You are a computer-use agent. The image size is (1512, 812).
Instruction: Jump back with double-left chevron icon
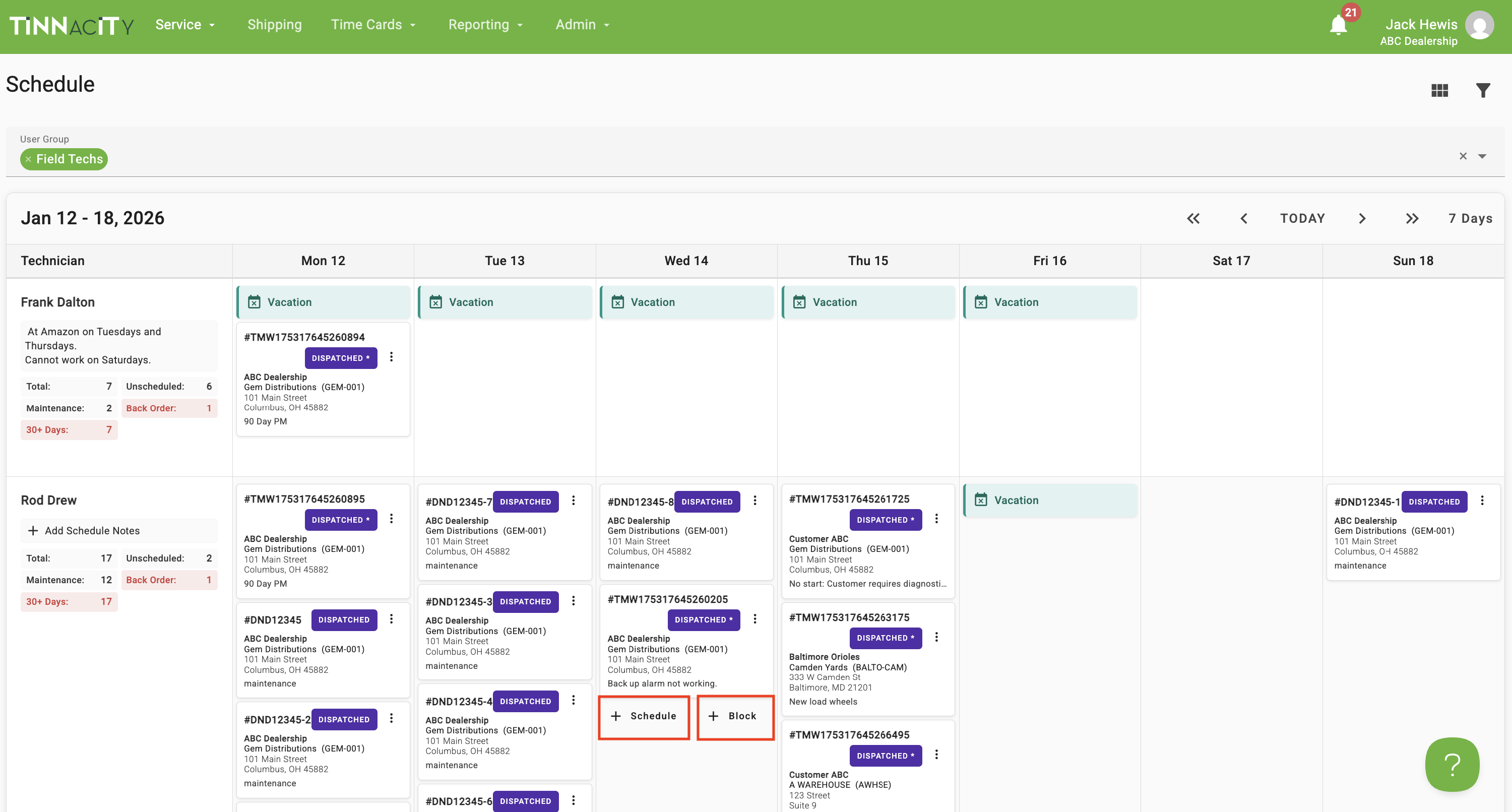1193,218
